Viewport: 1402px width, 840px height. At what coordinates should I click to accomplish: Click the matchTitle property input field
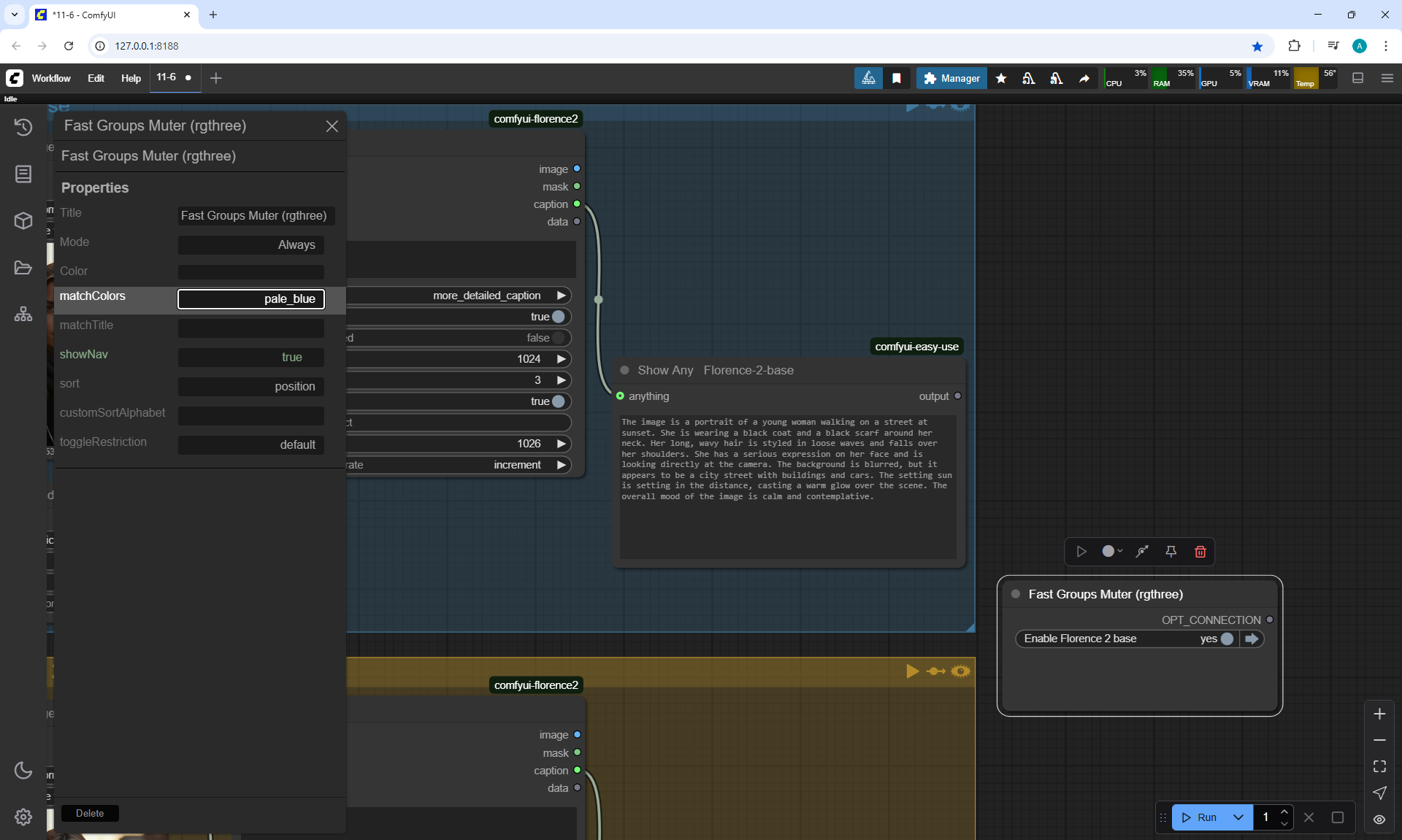[x=250, y=328]
